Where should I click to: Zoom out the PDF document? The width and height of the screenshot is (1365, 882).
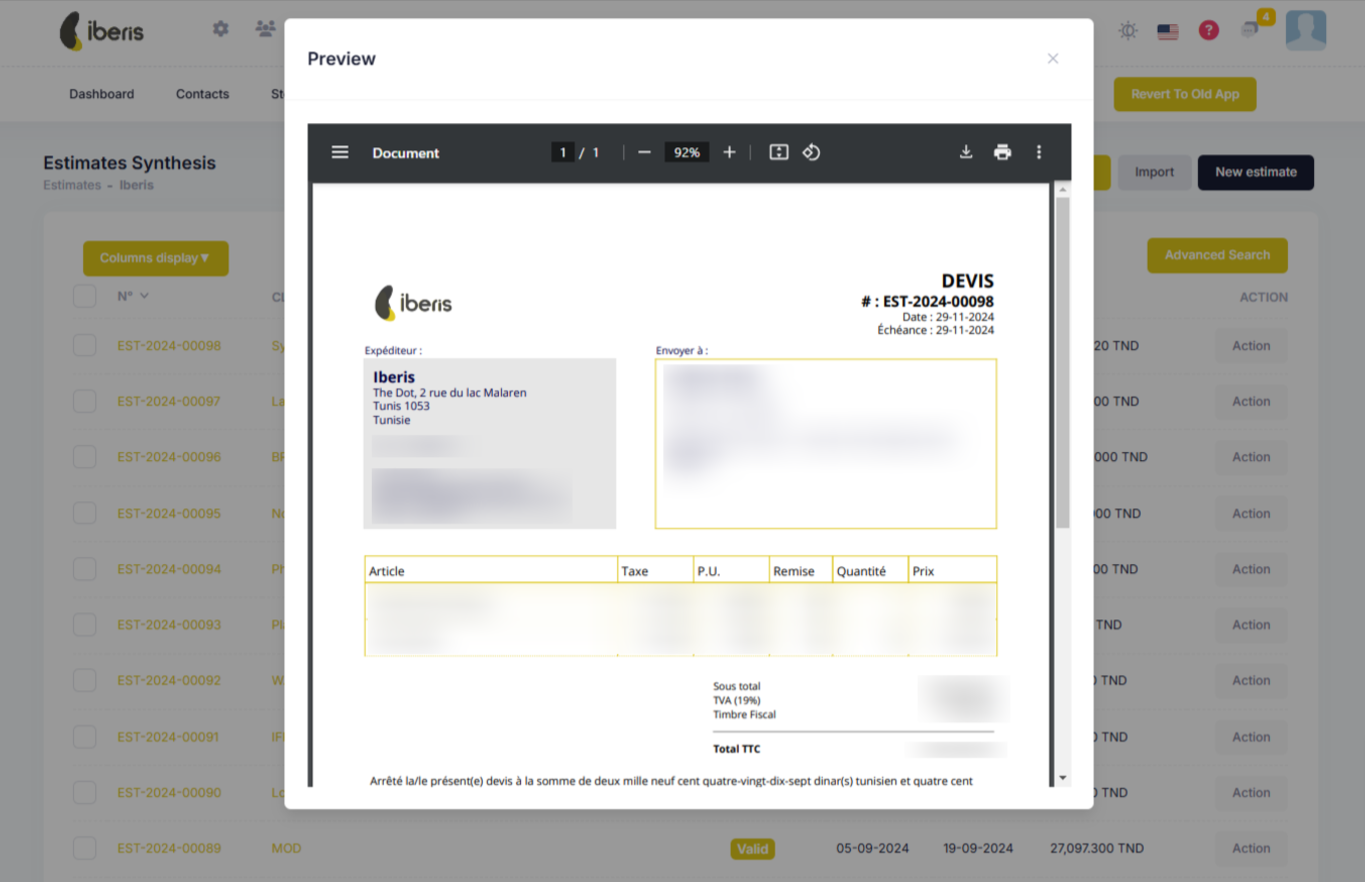644,153
